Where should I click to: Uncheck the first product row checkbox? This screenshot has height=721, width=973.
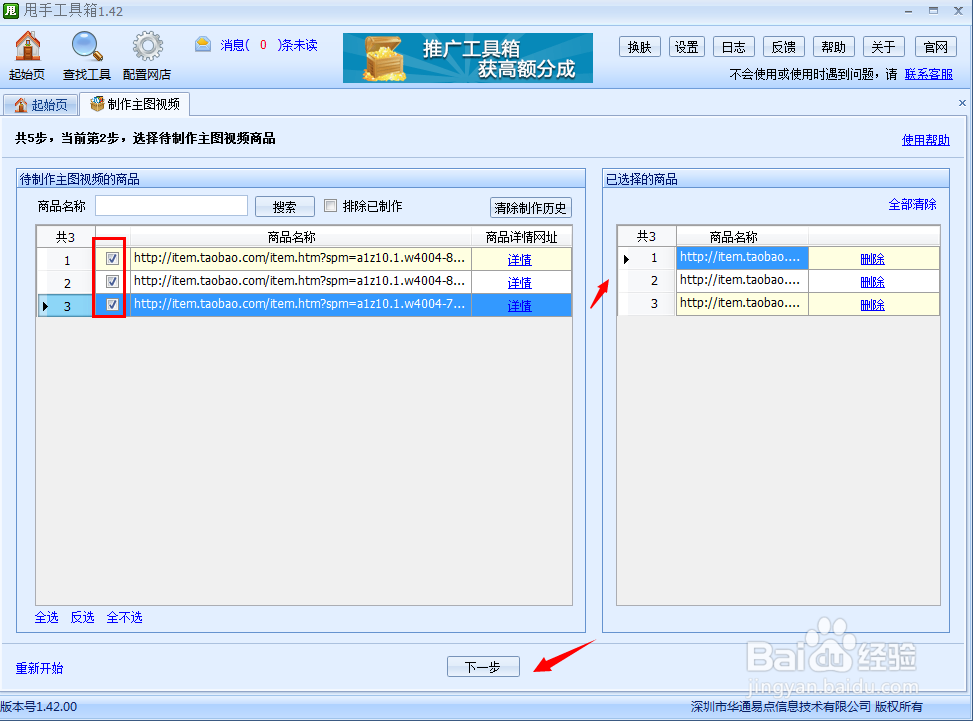tap(111, 257)
